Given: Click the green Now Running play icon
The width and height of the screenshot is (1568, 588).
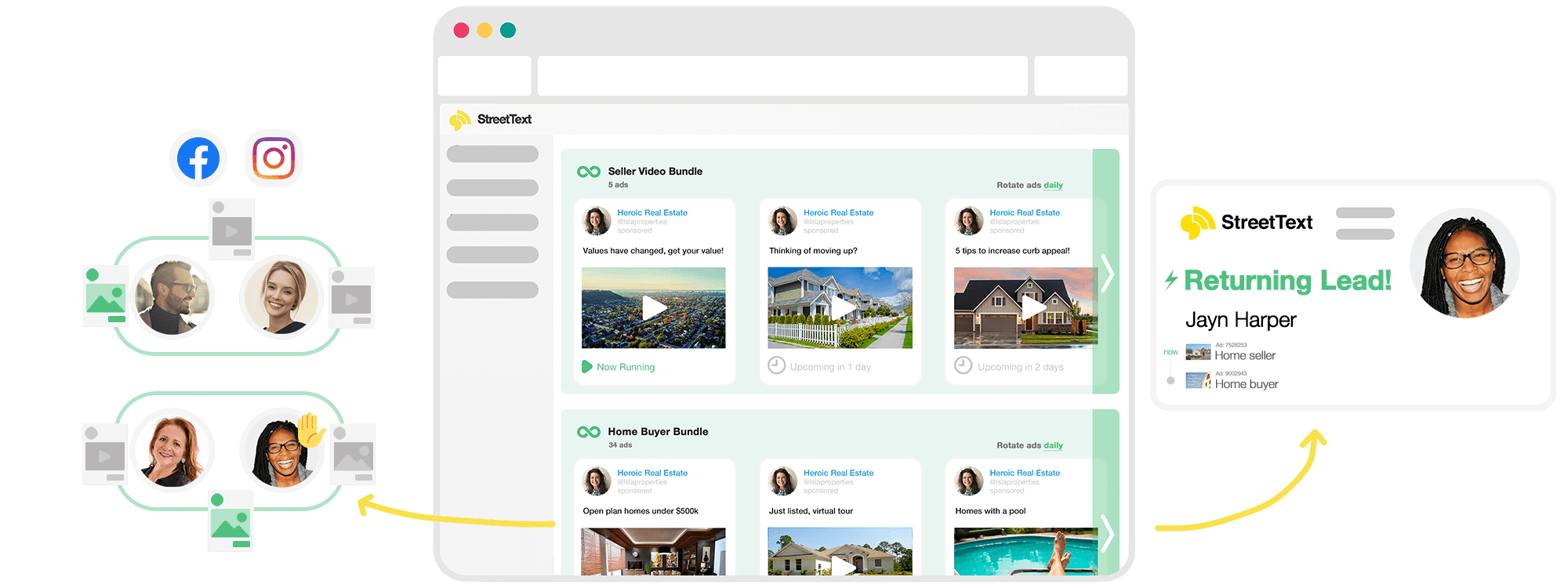Looking at the screenshot, I should [586, 367].
